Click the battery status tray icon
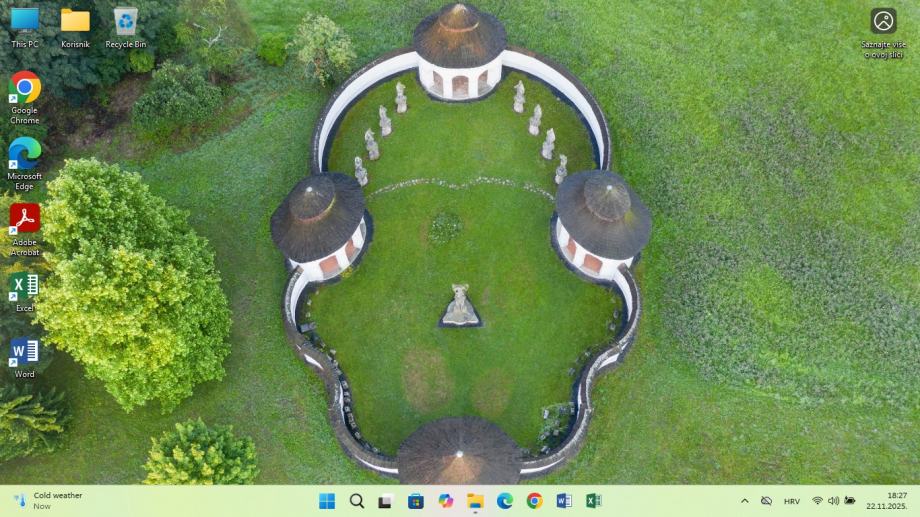 pos(850,501)
